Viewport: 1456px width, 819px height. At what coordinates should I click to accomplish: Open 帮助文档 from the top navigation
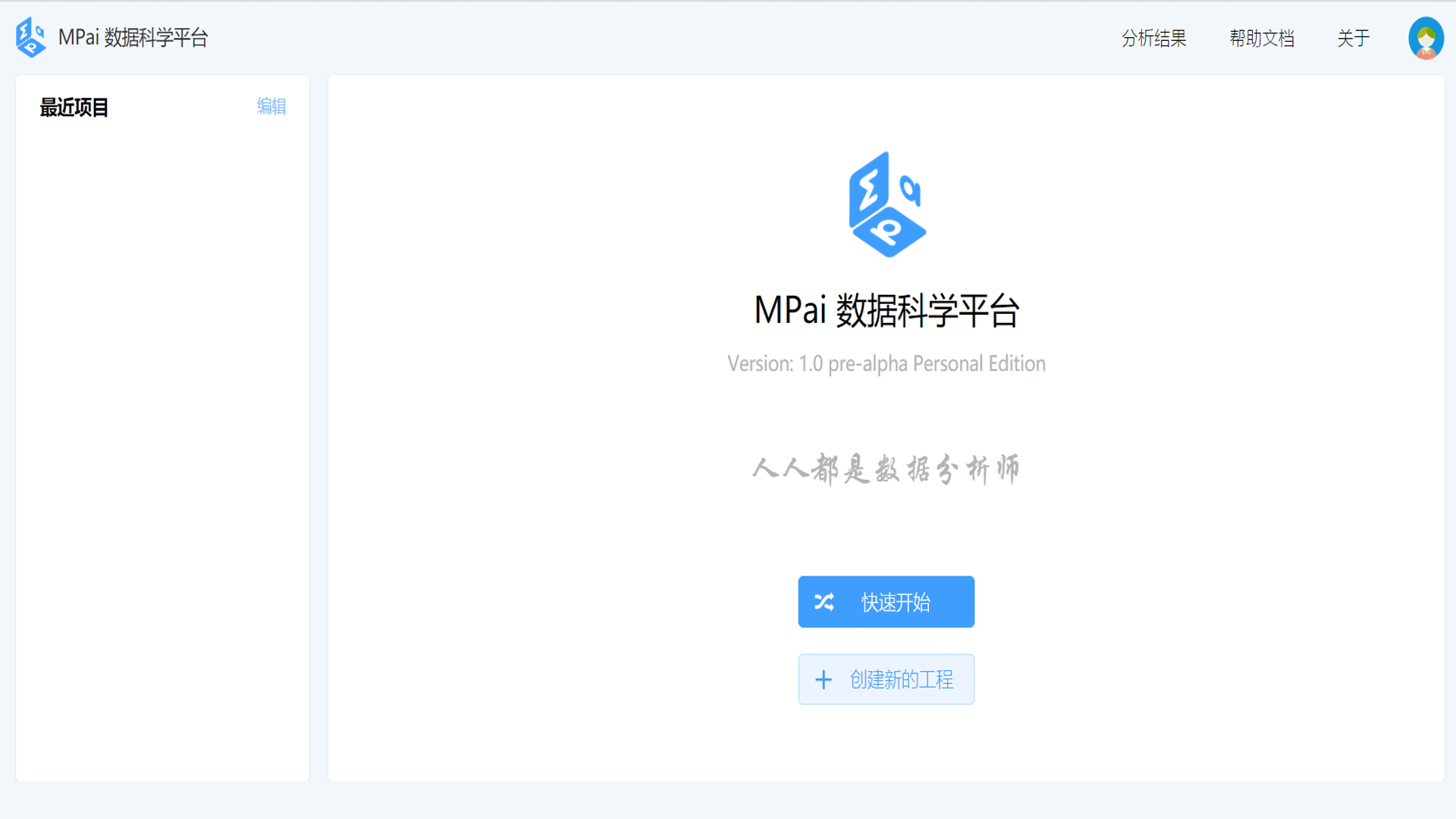coord(1261,38)
